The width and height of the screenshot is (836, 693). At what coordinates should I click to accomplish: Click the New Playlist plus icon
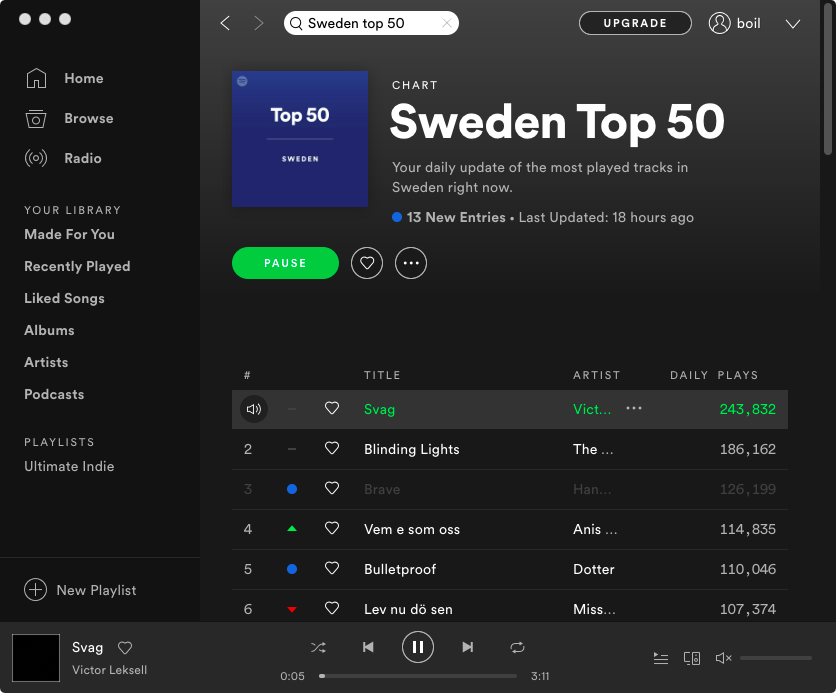(35, 590)
